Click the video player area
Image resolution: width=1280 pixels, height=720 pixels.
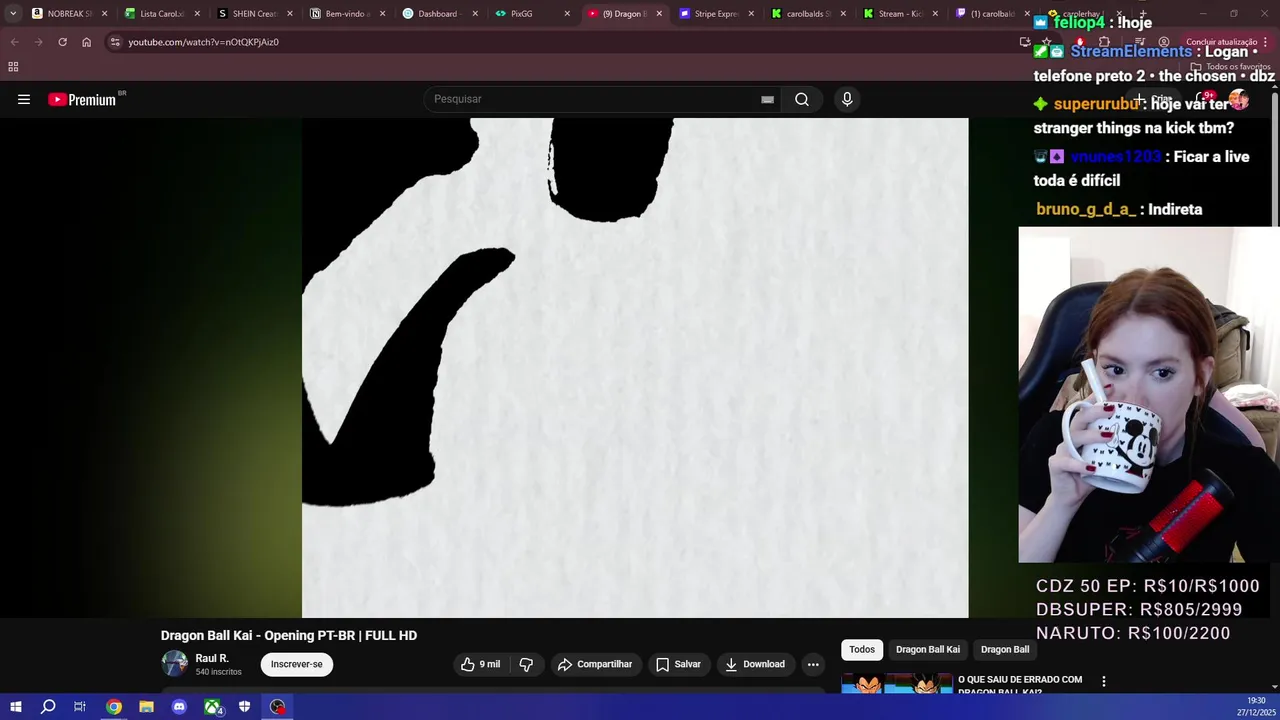click(x=635, y=368)
